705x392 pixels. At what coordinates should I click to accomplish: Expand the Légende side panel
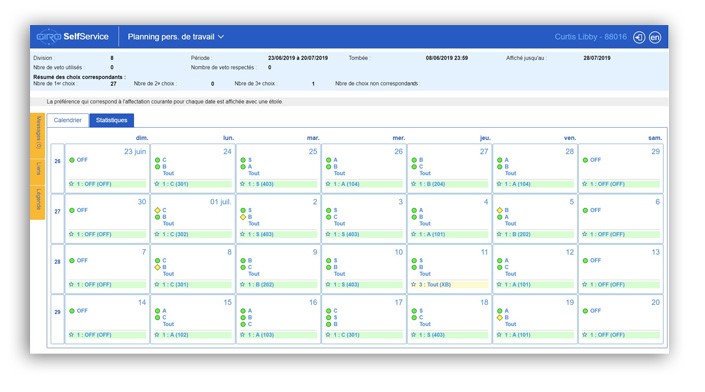tap(38, 200)
